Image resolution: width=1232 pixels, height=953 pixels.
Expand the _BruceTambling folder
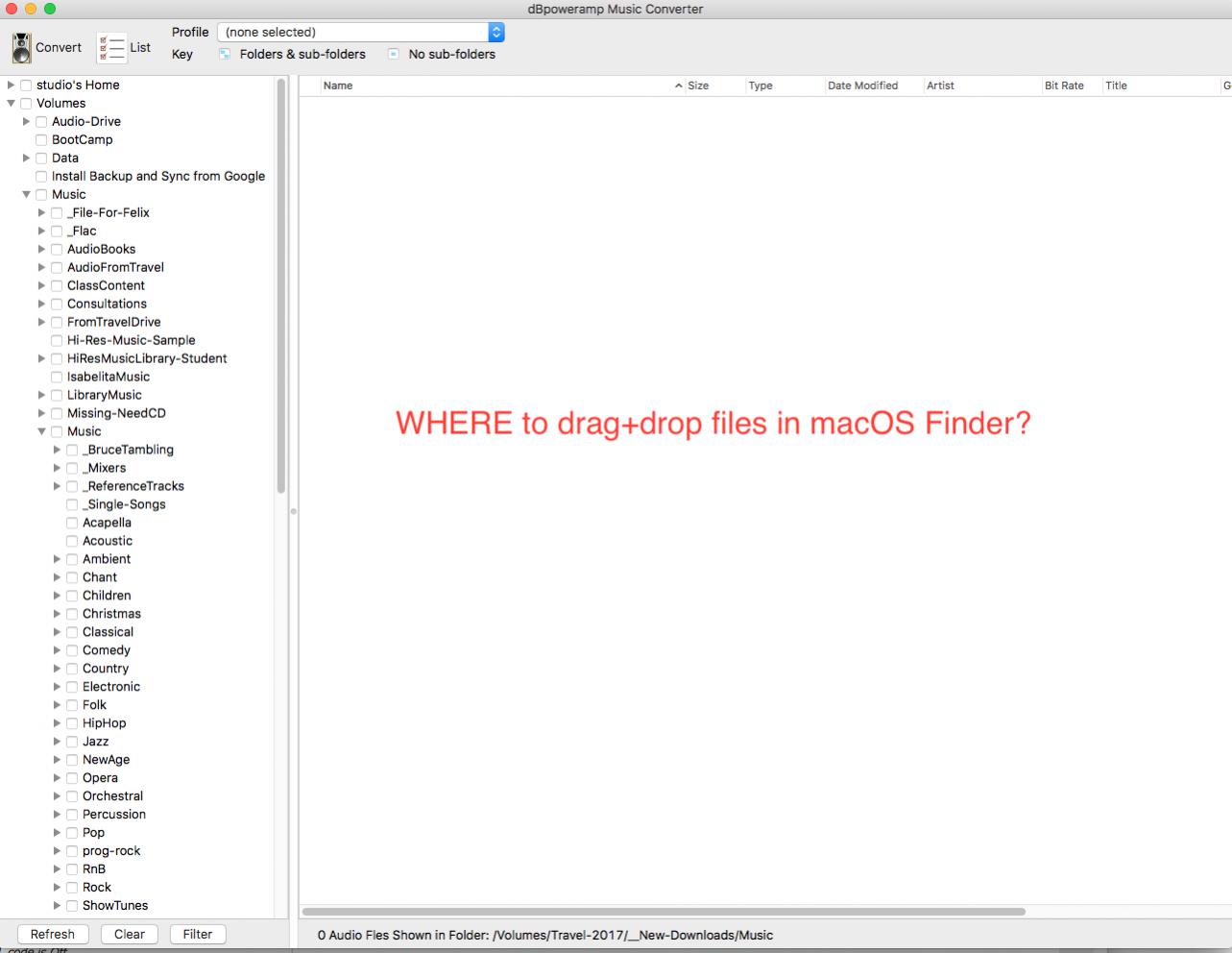58,451
